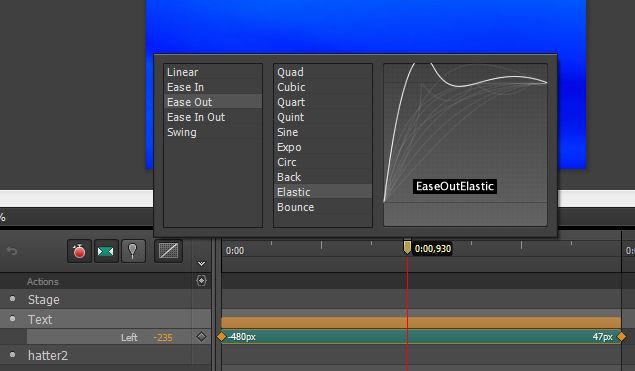This screenshot has height=371, width=635.
Task: Toggle visibility dot of hatter2 layer
Action: point(13,355)
